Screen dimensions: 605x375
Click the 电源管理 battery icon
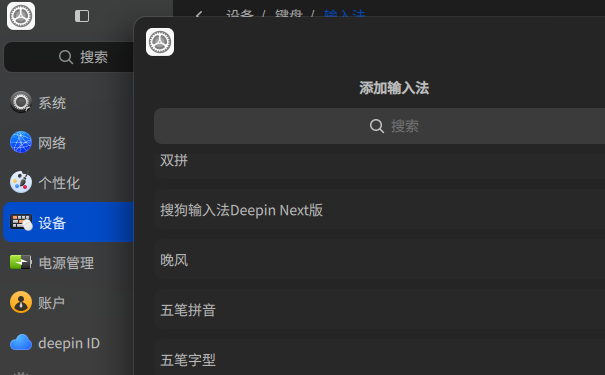coord(21,262)
